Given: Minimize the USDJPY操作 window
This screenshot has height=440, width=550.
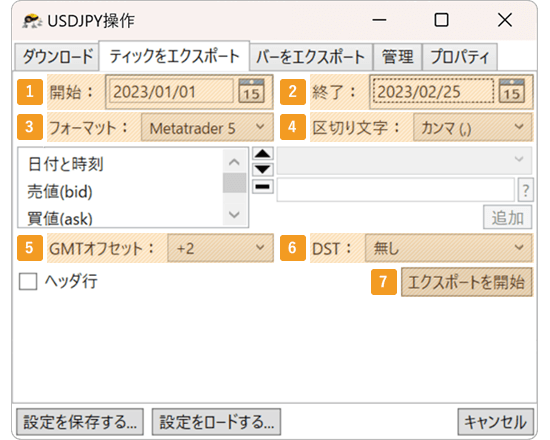Looking at the screenshot, I should (379, 20).
